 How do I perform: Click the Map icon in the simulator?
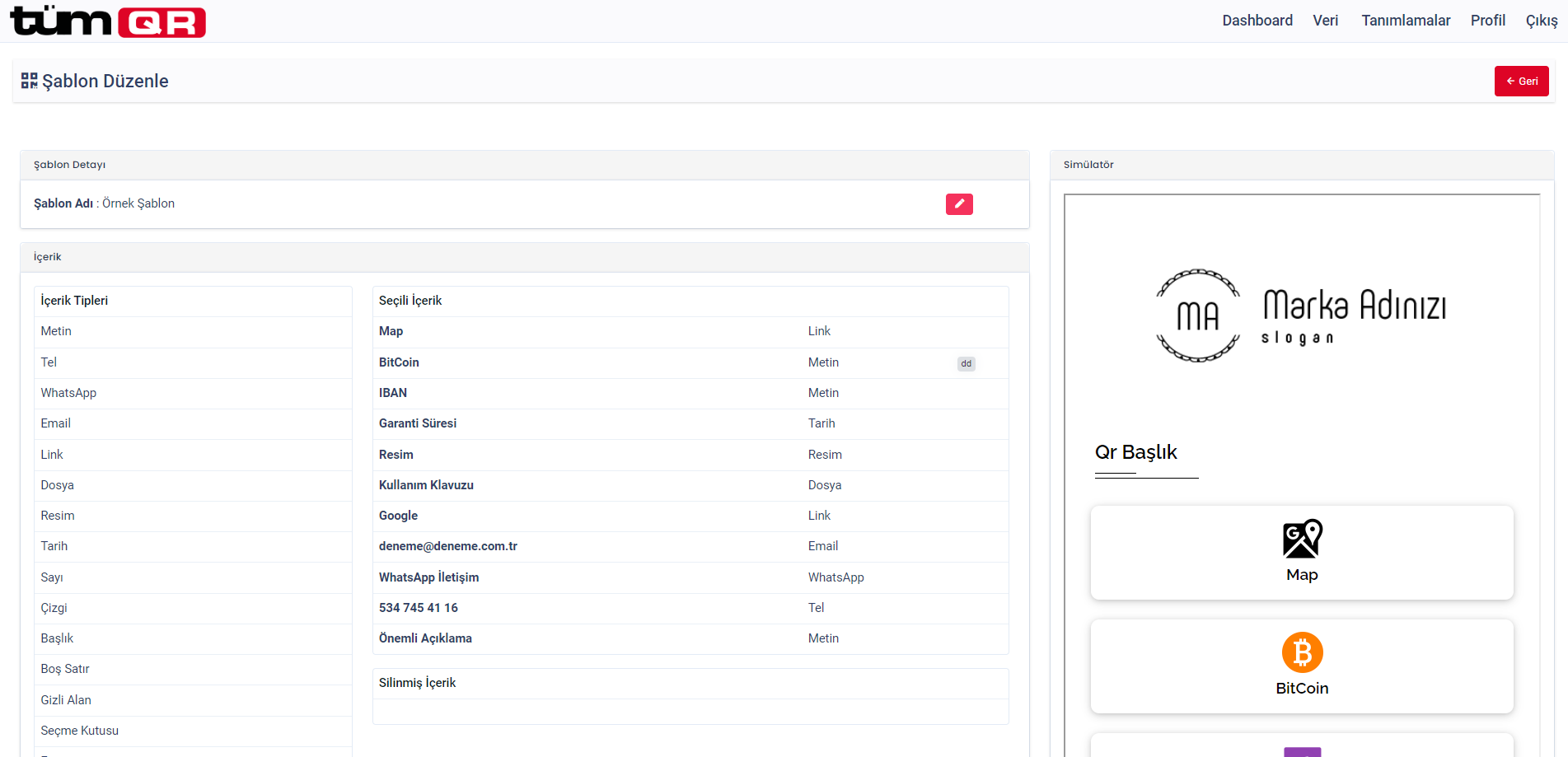pyautogui.click(x=1302, y=539)
